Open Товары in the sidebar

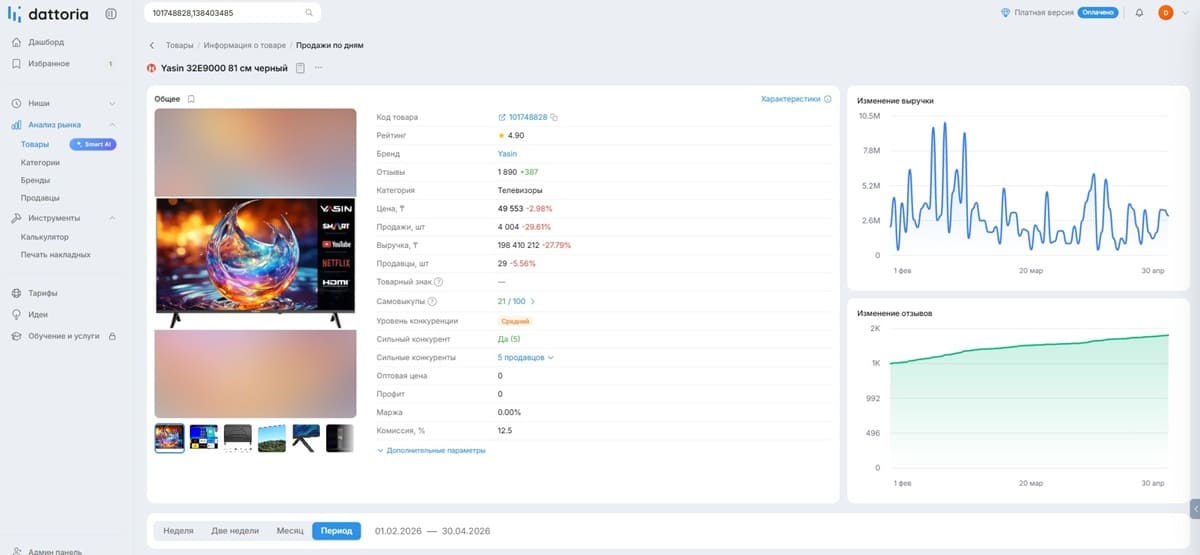pos(34,144)
